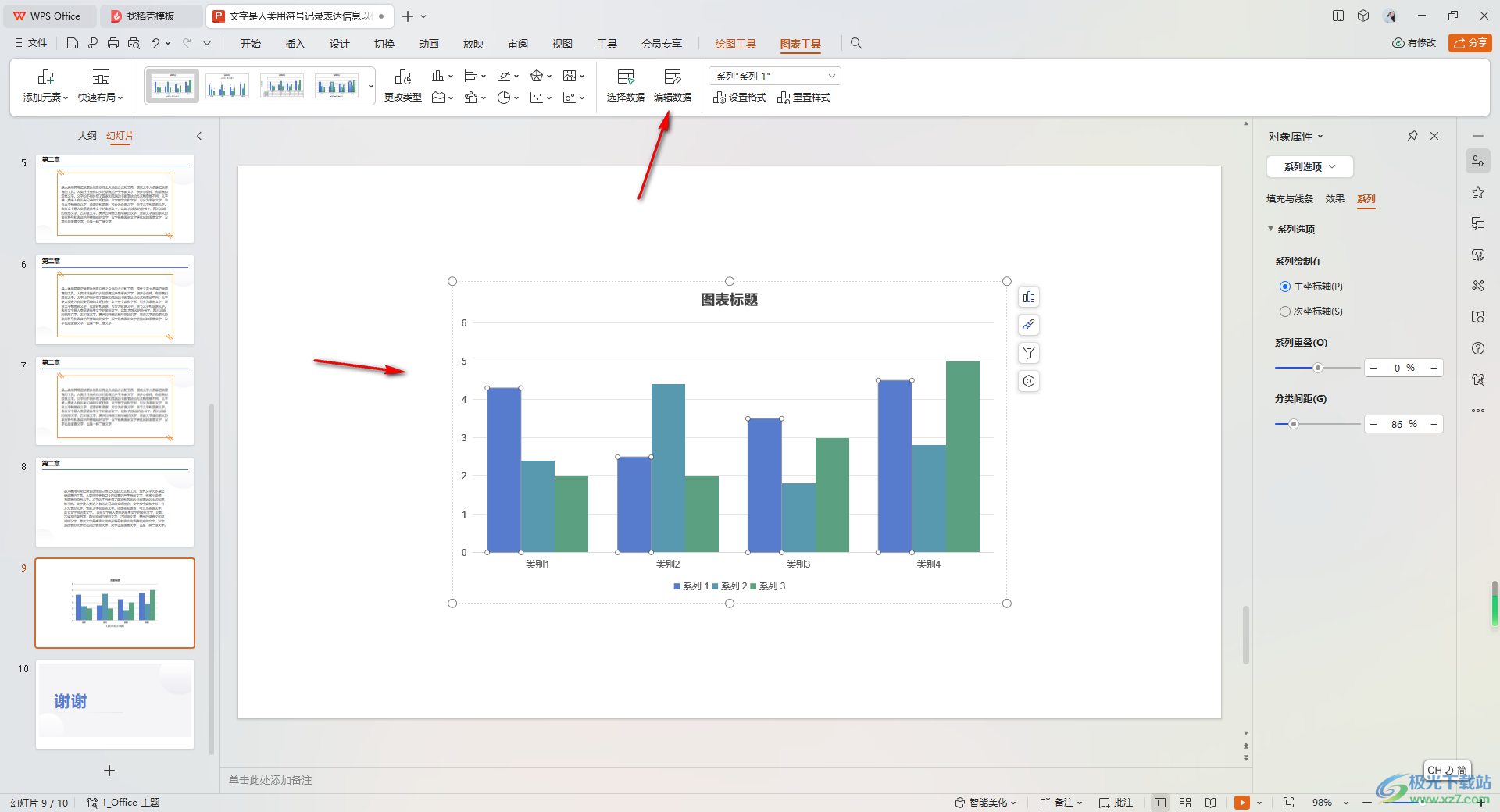Open the search magnifier in ribbon tabs
This screenshot has height=812, width=1500.
point(856,44)
